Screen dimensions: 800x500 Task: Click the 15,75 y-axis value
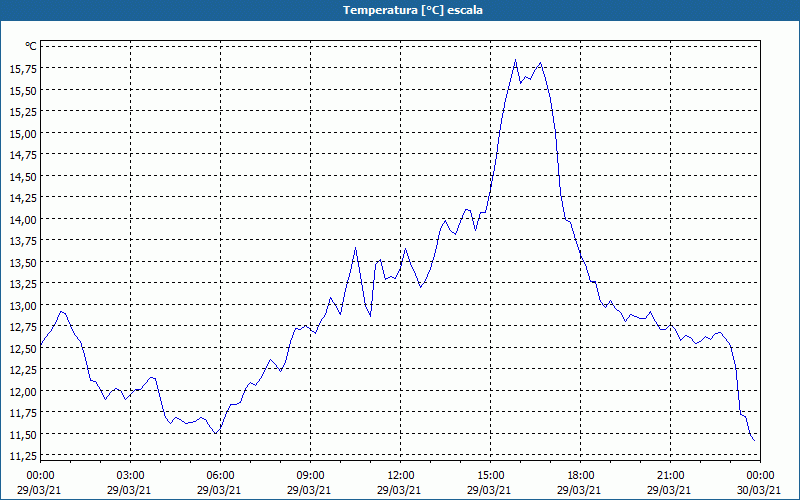23,68
